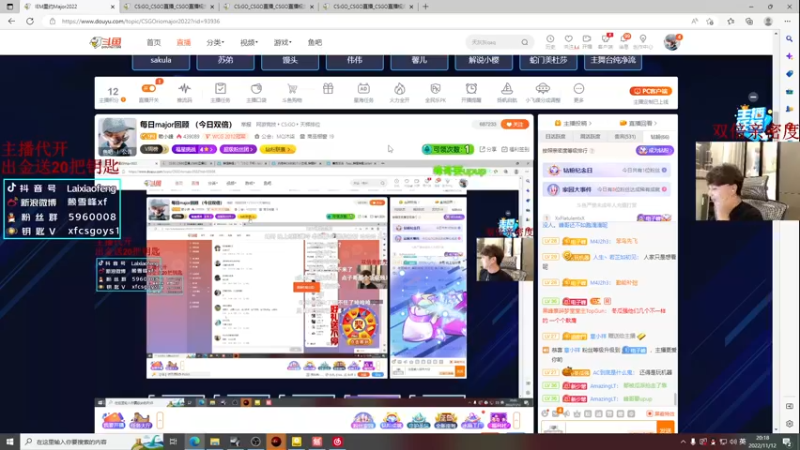800x450 pixels.
Task: Switch to the 周活跃度 ranking tab
Action: point(590,137)
